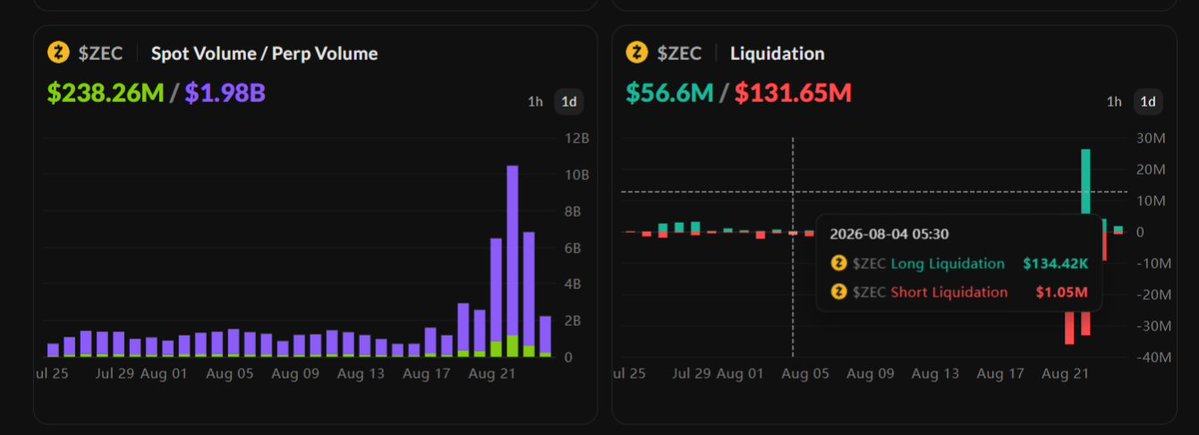The image size is (1199, 435).
Task: Click the 30M axis label on liquidation chart
Action: [1150, 138]
